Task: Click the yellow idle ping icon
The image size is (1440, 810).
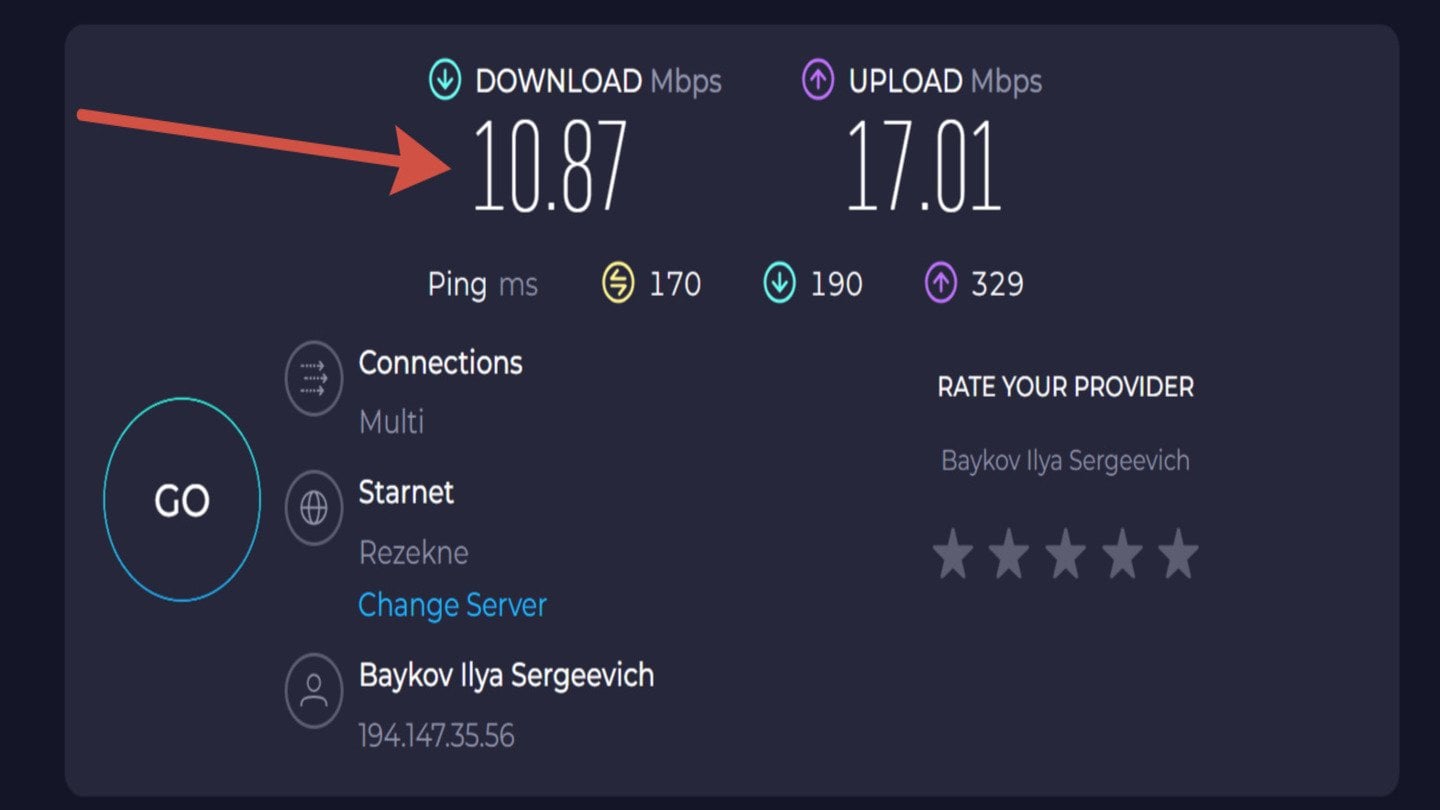Action: (x=618, y=284)
